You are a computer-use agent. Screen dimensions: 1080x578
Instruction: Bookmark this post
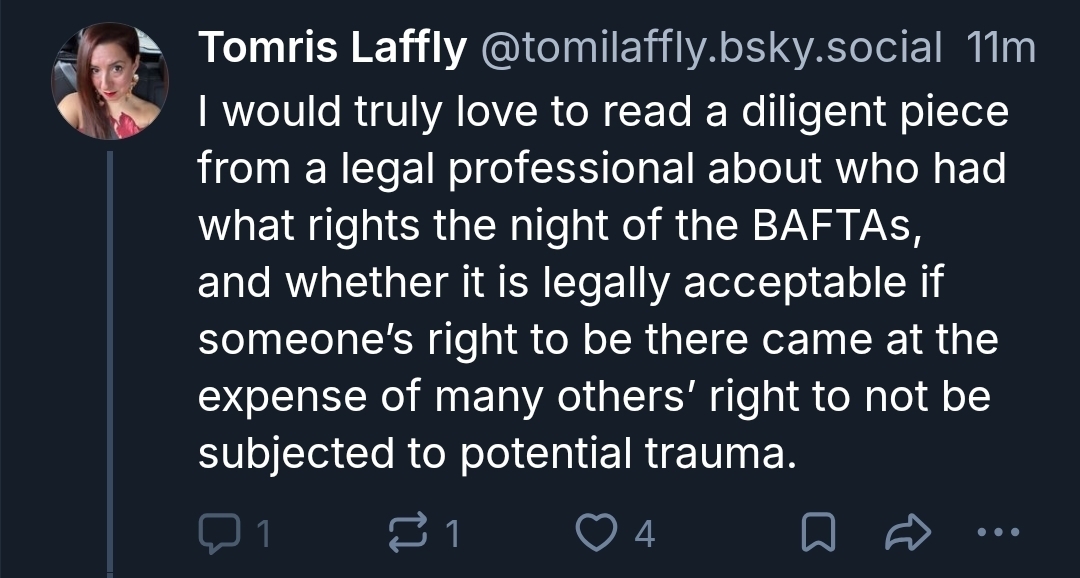click(x=818, y=534)
